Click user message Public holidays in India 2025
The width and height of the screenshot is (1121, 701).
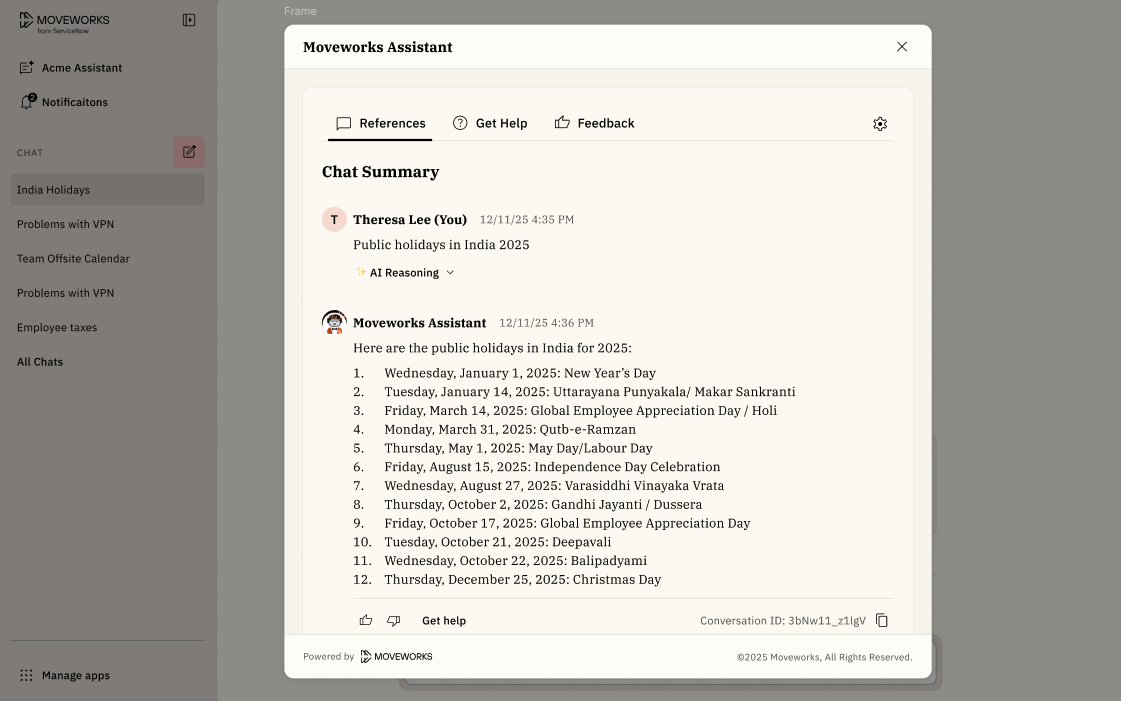click(x=441, y=245)
